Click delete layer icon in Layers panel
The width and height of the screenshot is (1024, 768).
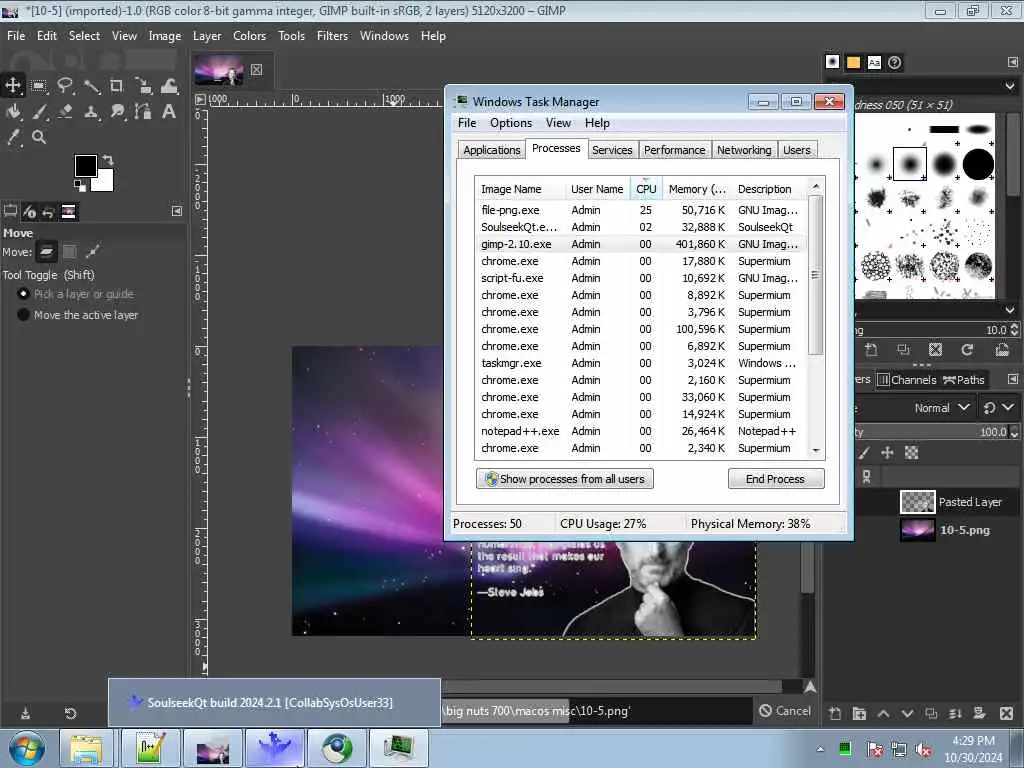coord(1006,713)
